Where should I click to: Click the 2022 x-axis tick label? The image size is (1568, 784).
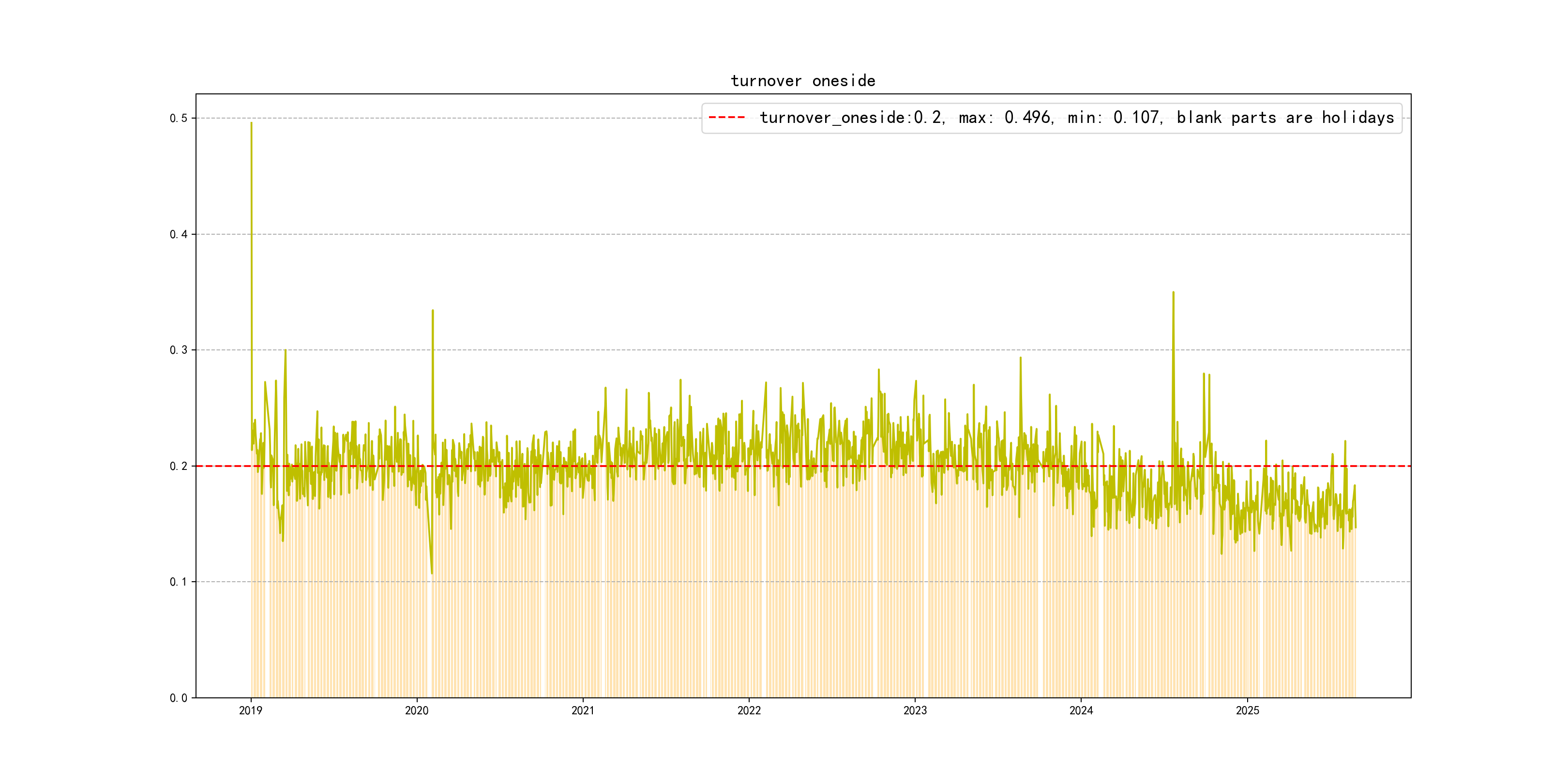(x=749, y=710)
